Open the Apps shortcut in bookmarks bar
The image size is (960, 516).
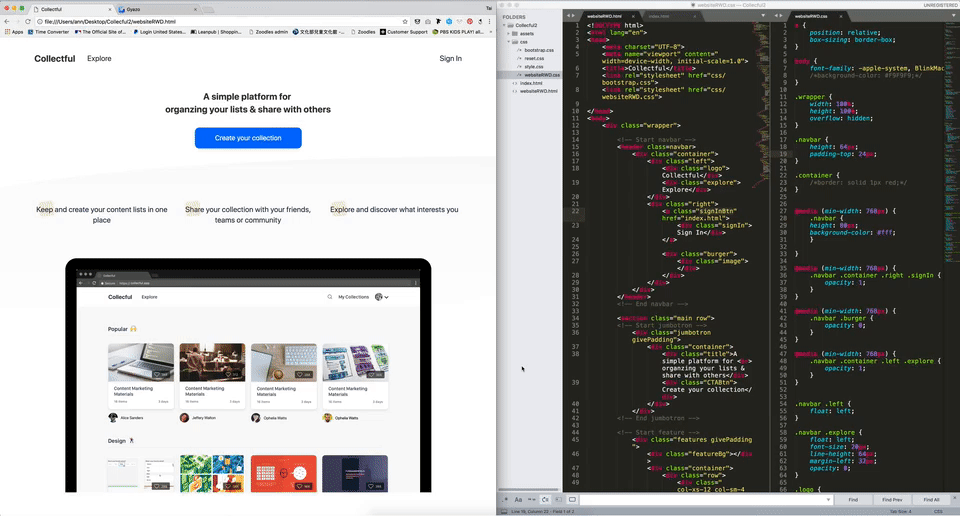[14, 32]
